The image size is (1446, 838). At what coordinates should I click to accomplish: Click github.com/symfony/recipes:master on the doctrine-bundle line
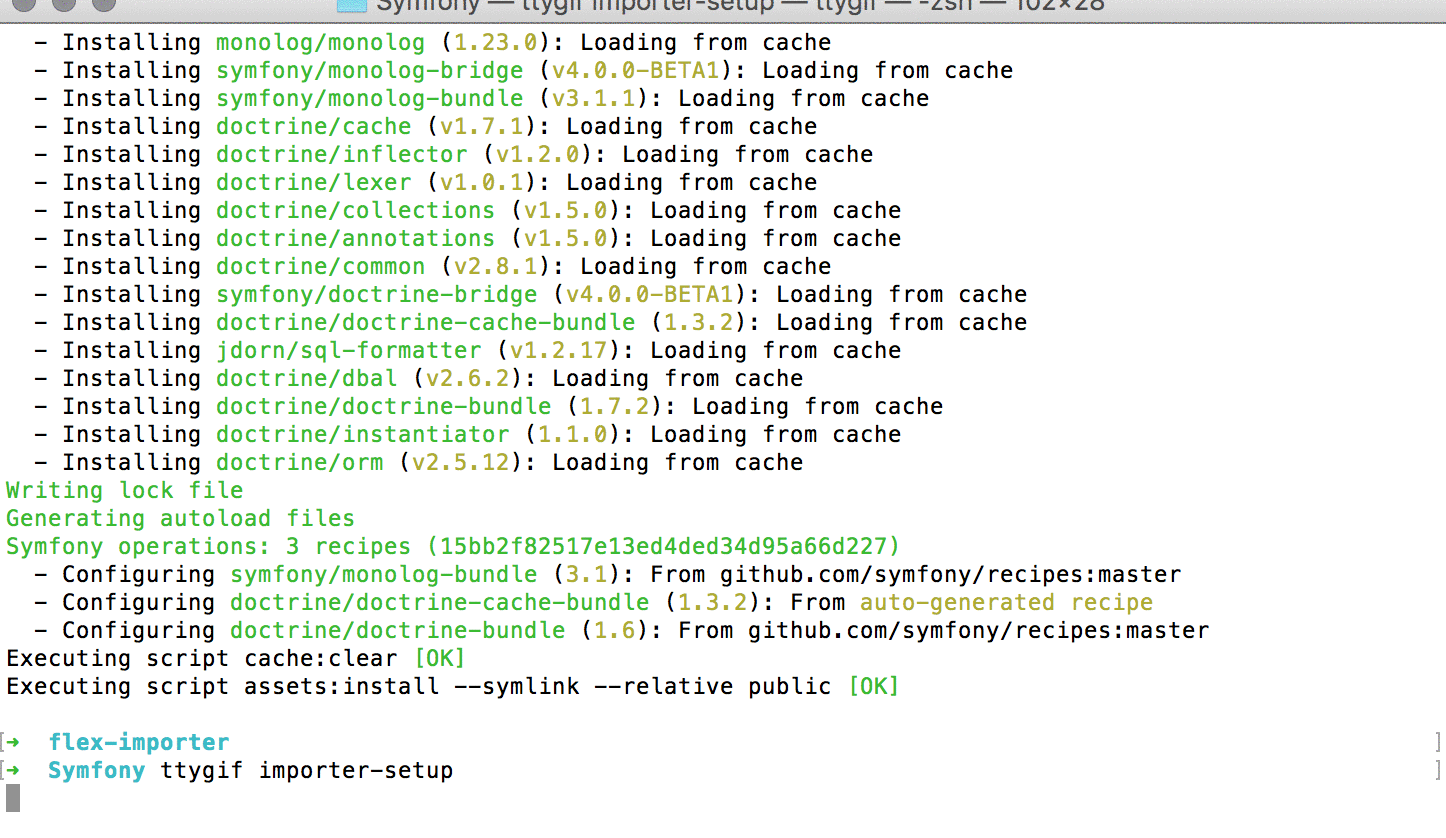(x=978, y=631)
